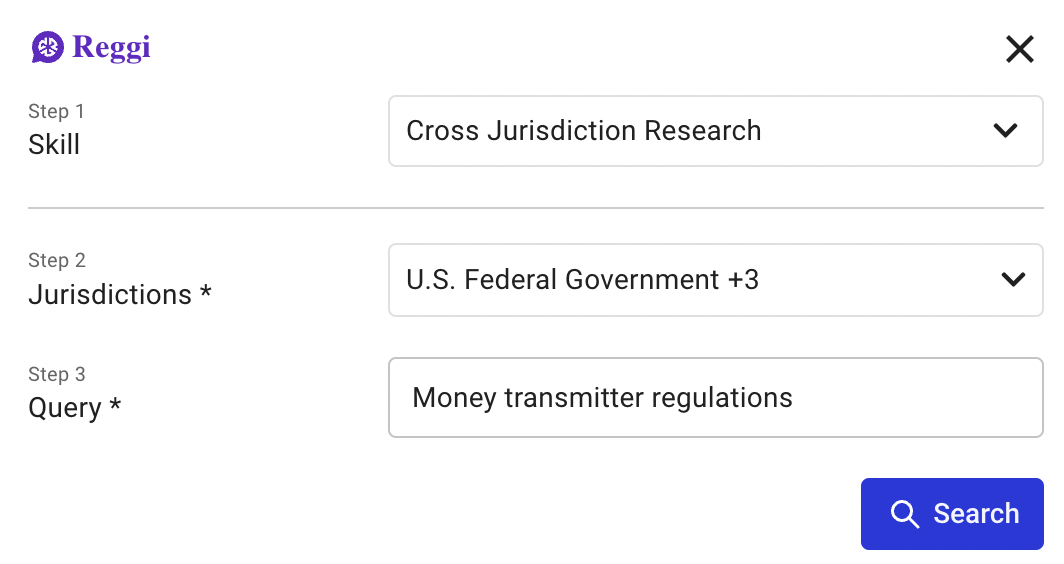Screen dimensions: 1064x564
Task: Click the magnifying glass icon in Search
Action: pyautogui.click(x=904, y=514)
